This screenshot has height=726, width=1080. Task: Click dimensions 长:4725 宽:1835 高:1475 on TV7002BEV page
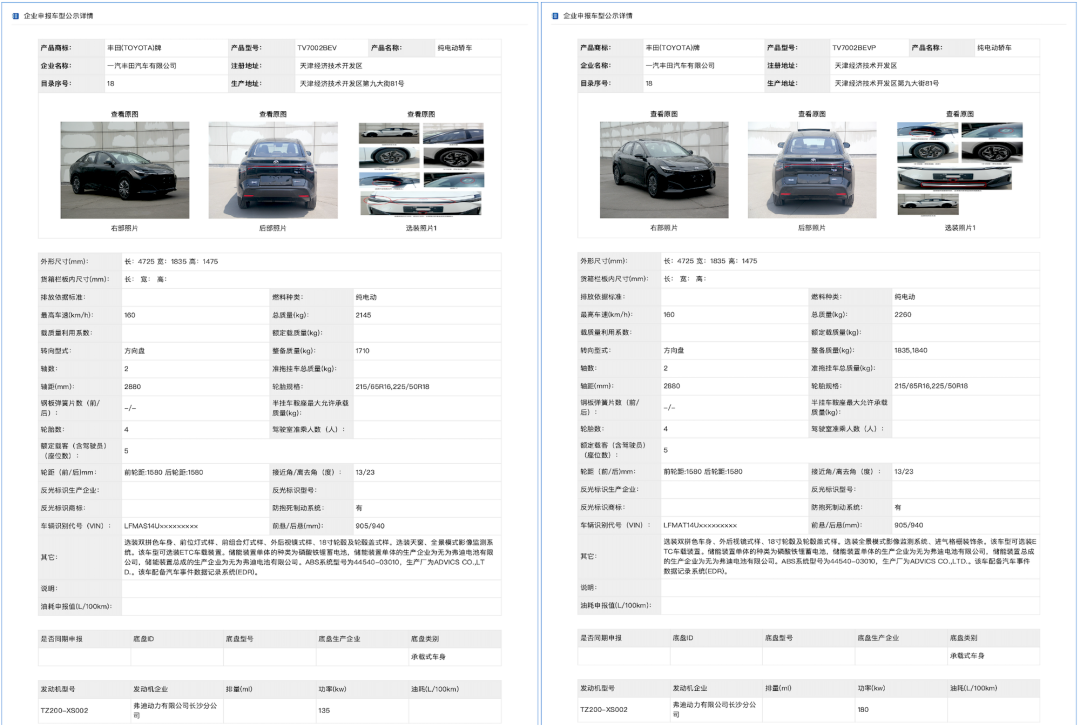tap(171, 262)
